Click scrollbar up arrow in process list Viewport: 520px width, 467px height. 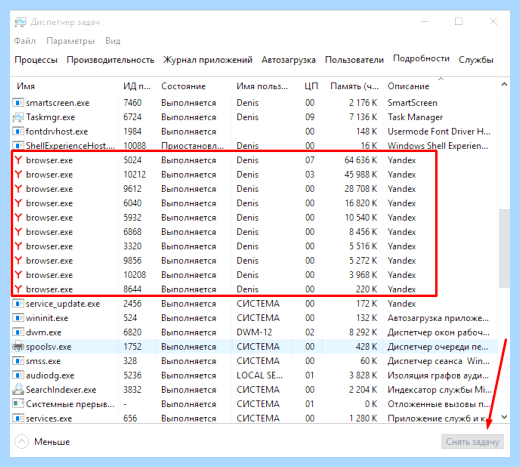click(x=504, y=85)
